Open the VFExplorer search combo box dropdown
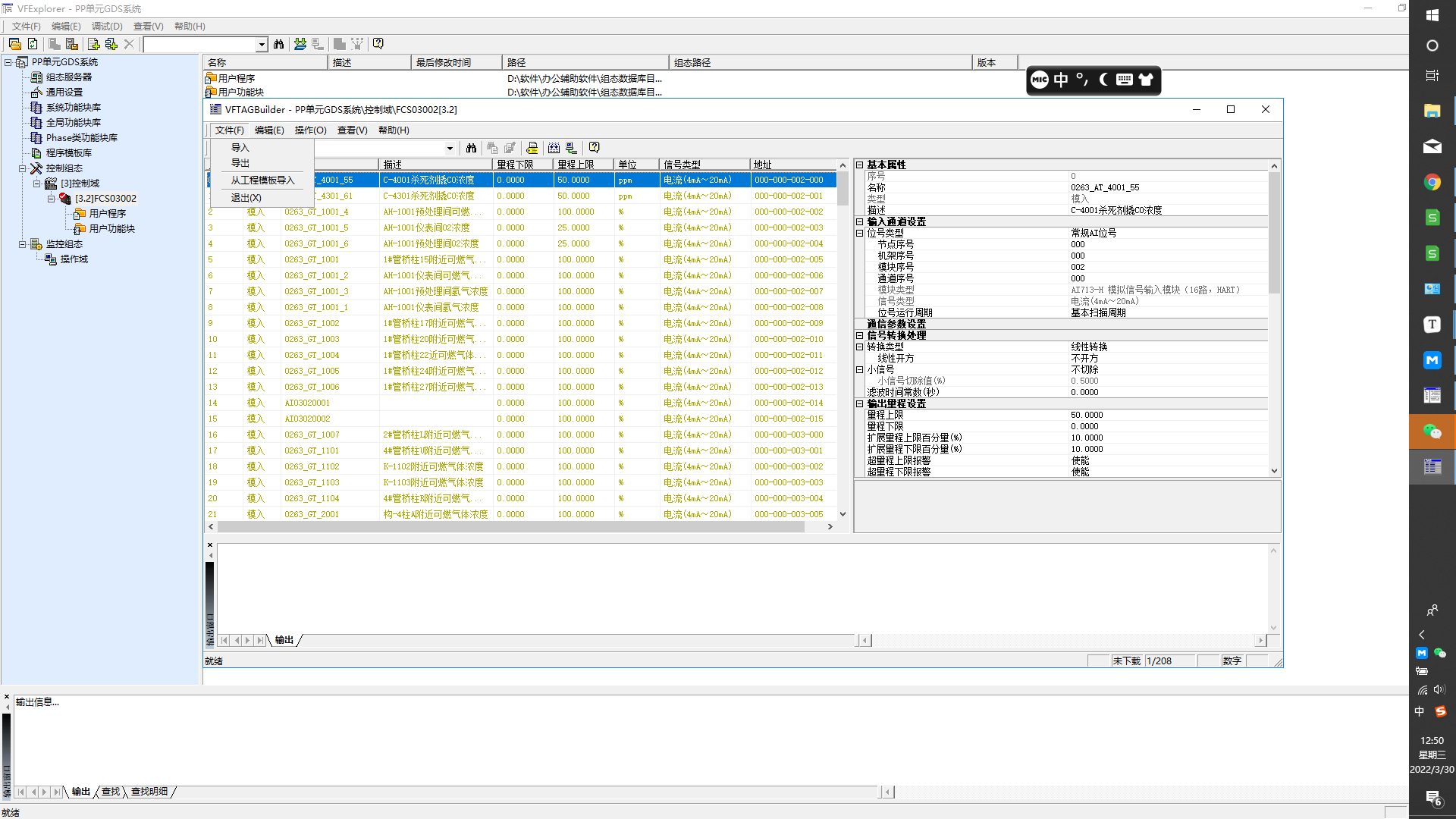Image resolution: width=1456 pixels, height=819 pixels. 262,45
